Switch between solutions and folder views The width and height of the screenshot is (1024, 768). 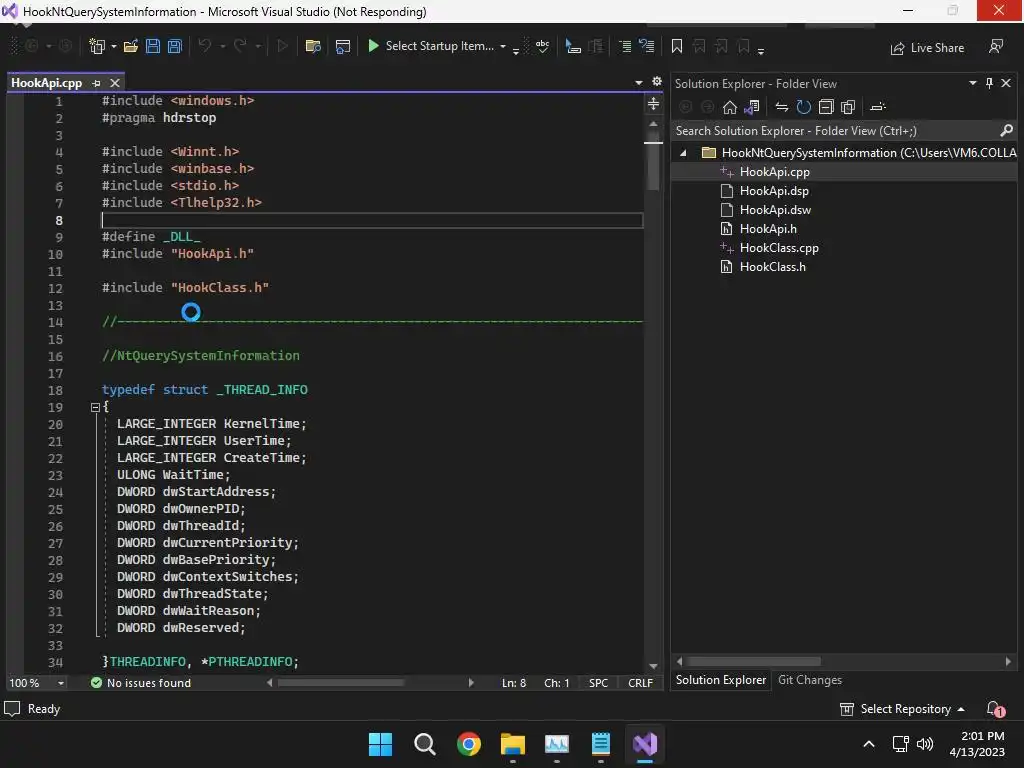point(752,107)
